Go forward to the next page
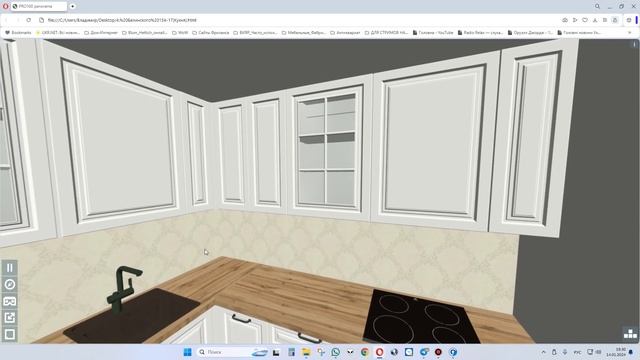The image size is (640, 360). [x=18, y=20]
